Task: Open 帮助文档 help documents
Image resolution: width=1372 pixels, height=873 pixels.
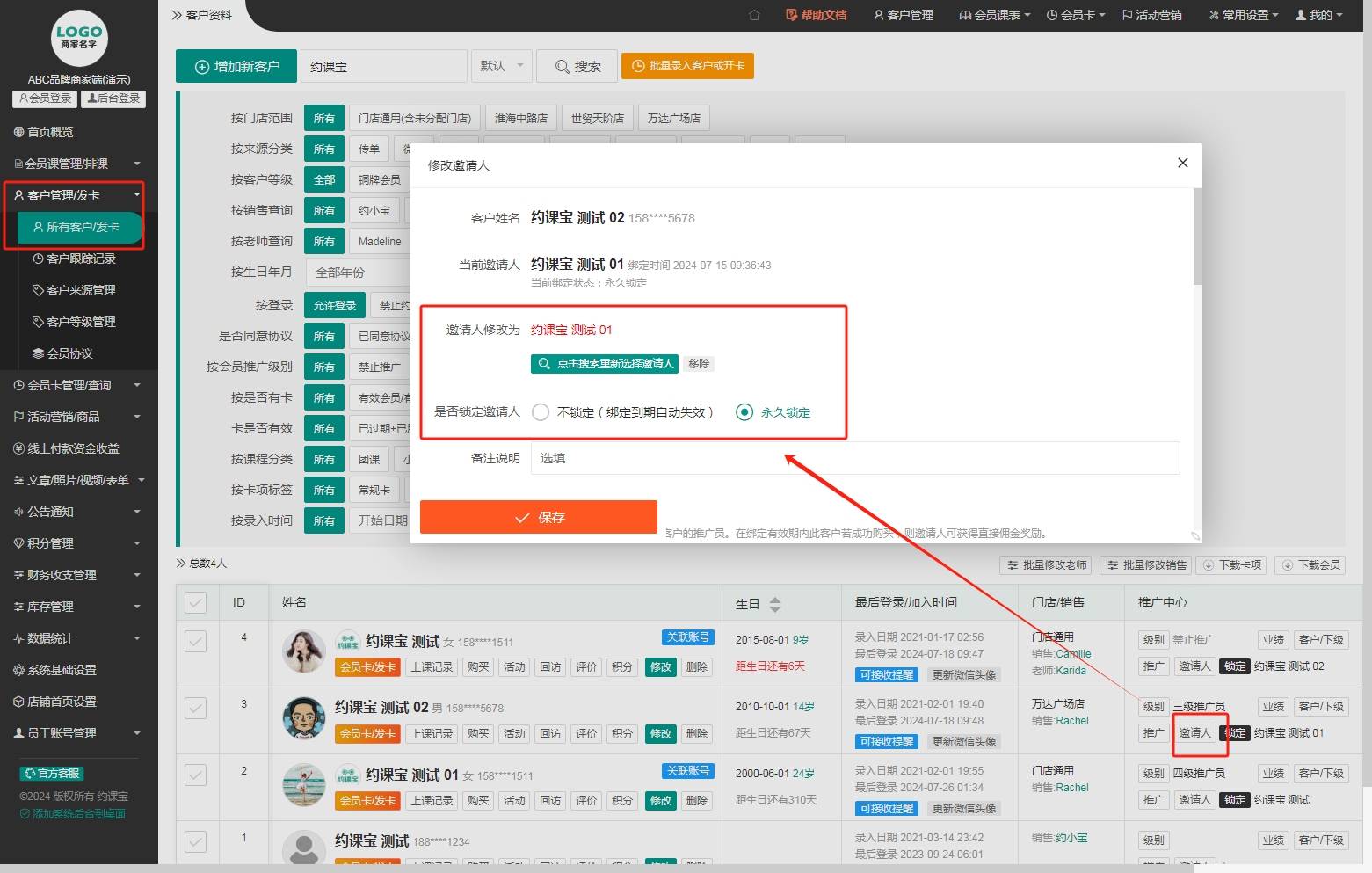Action: coord(817,15)
